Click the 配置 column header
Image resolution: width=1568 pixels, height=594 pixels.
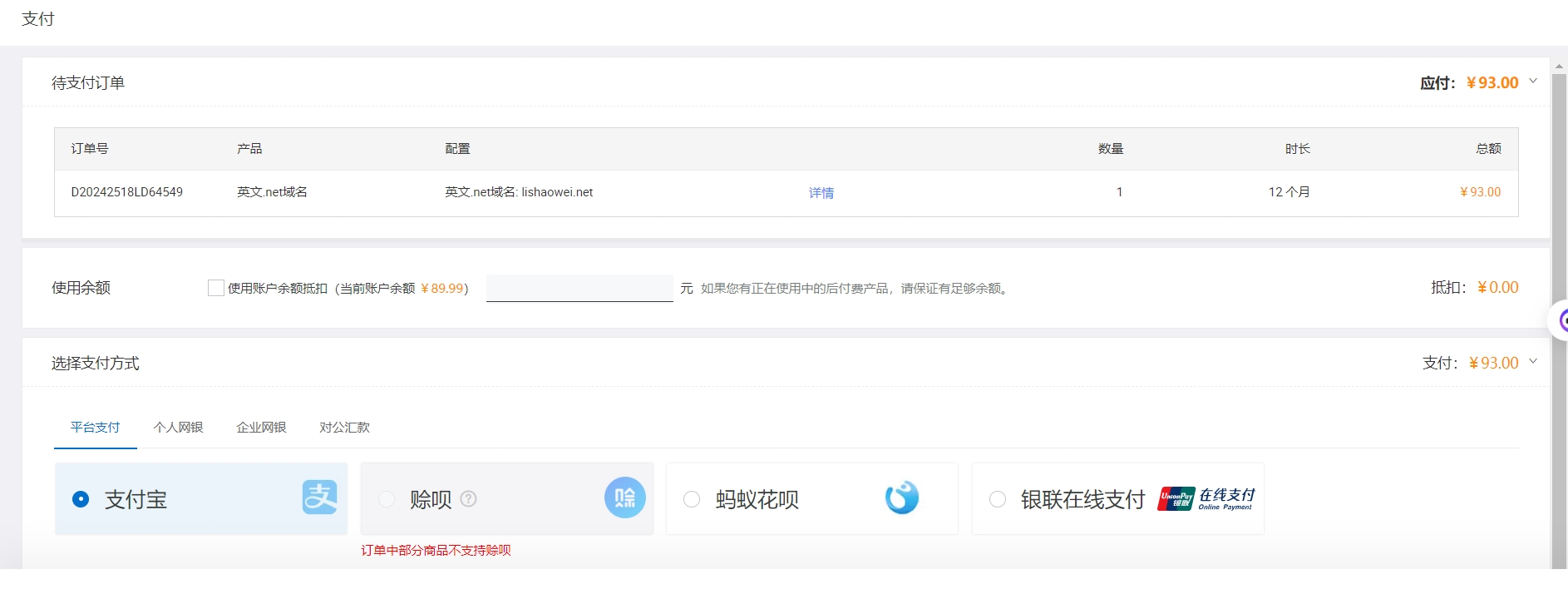pyautogui.click(x=457, y=148)
